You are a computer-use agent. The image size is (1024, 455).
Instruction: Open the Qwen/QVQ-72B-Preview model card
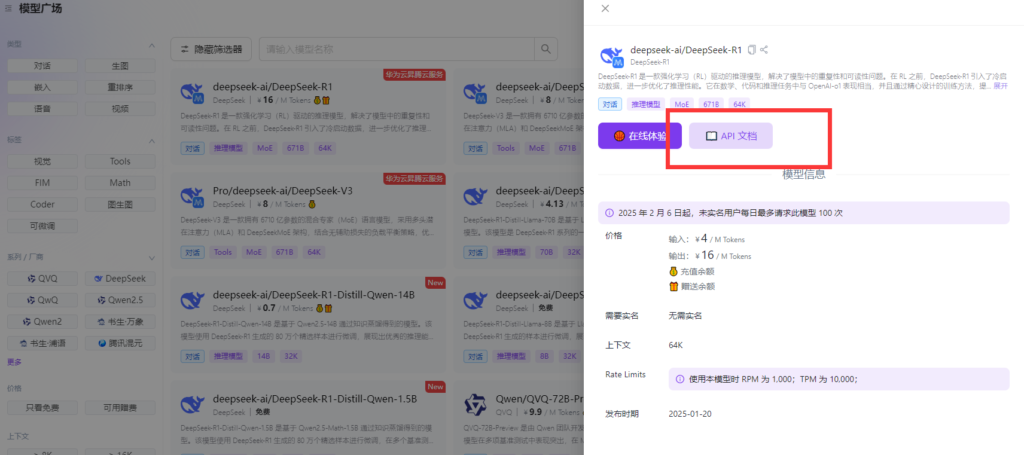[x=517, y=418]
